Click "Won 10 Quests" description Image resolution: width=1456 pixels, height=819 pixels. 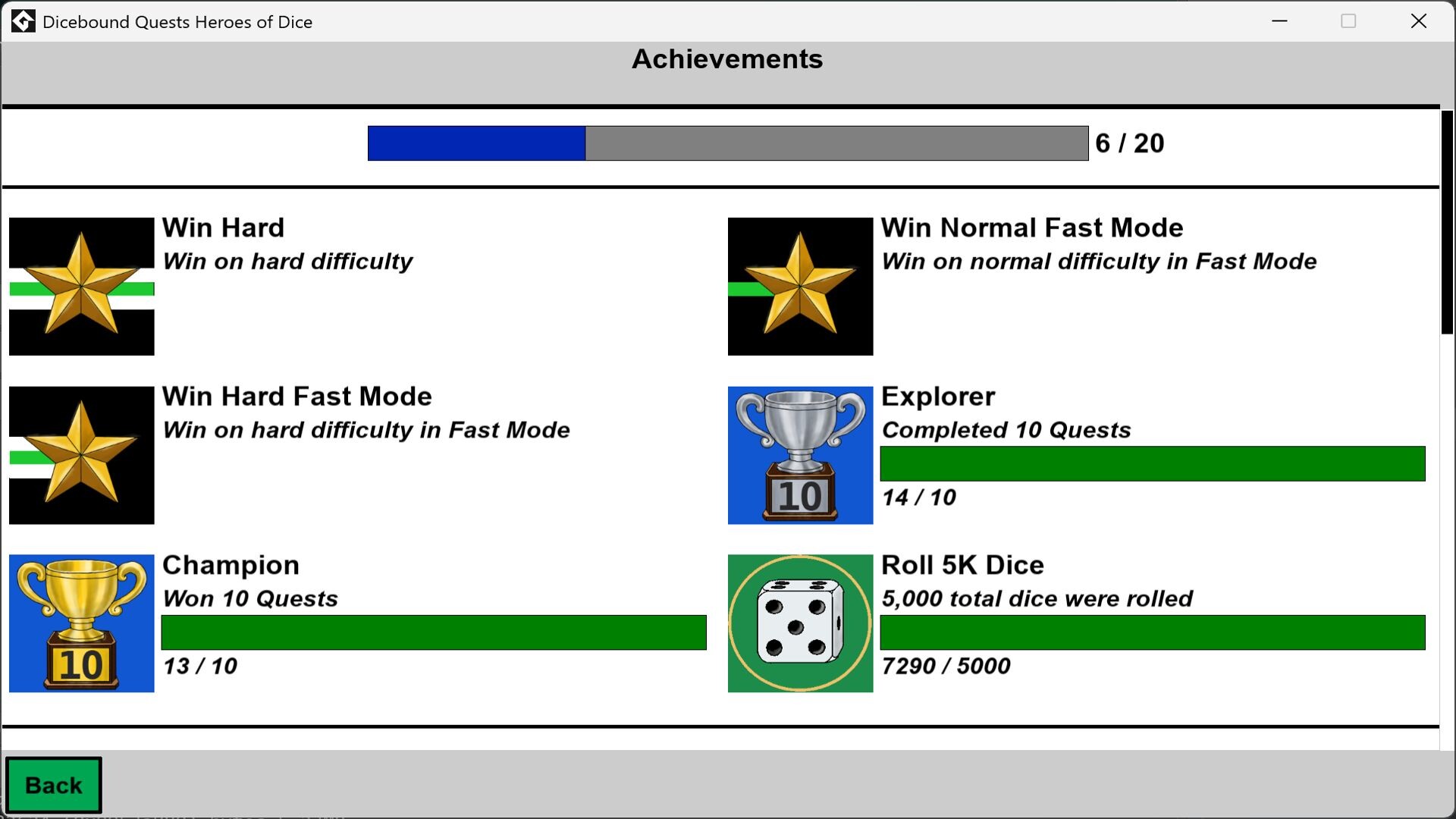(250, 599)
